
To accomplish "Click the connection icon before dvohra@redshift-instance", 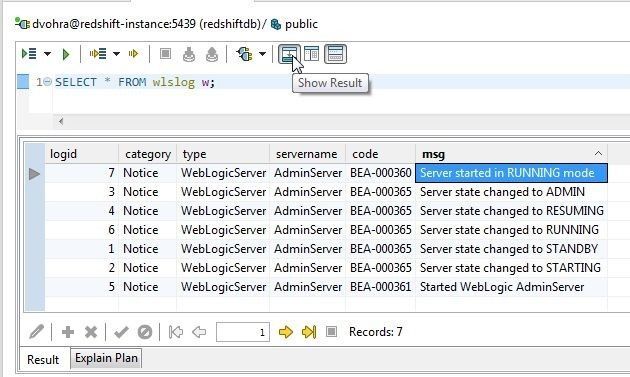I will (x=22, y=24).
